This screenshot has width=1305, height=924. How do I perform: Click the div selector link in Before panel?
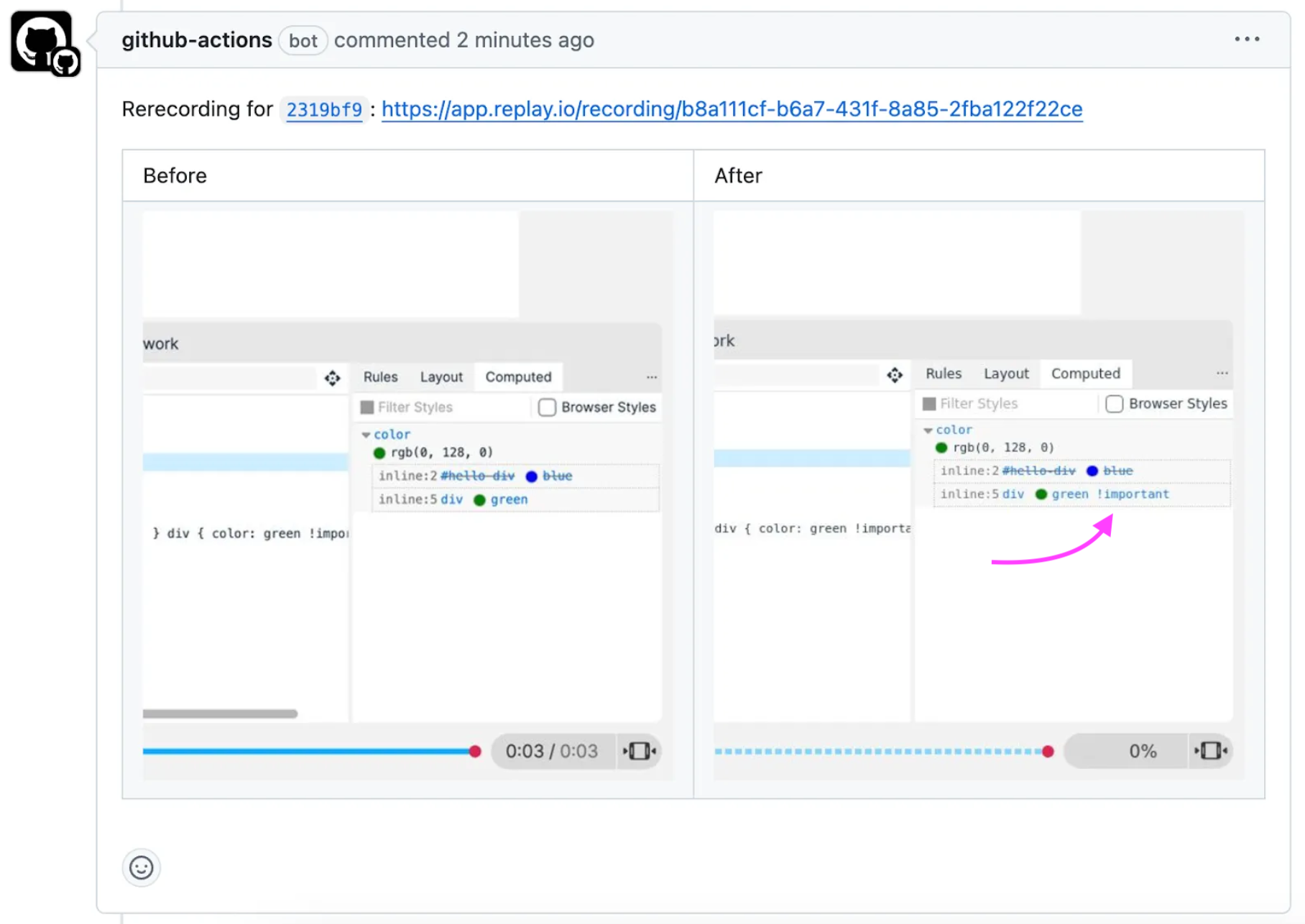451,499
